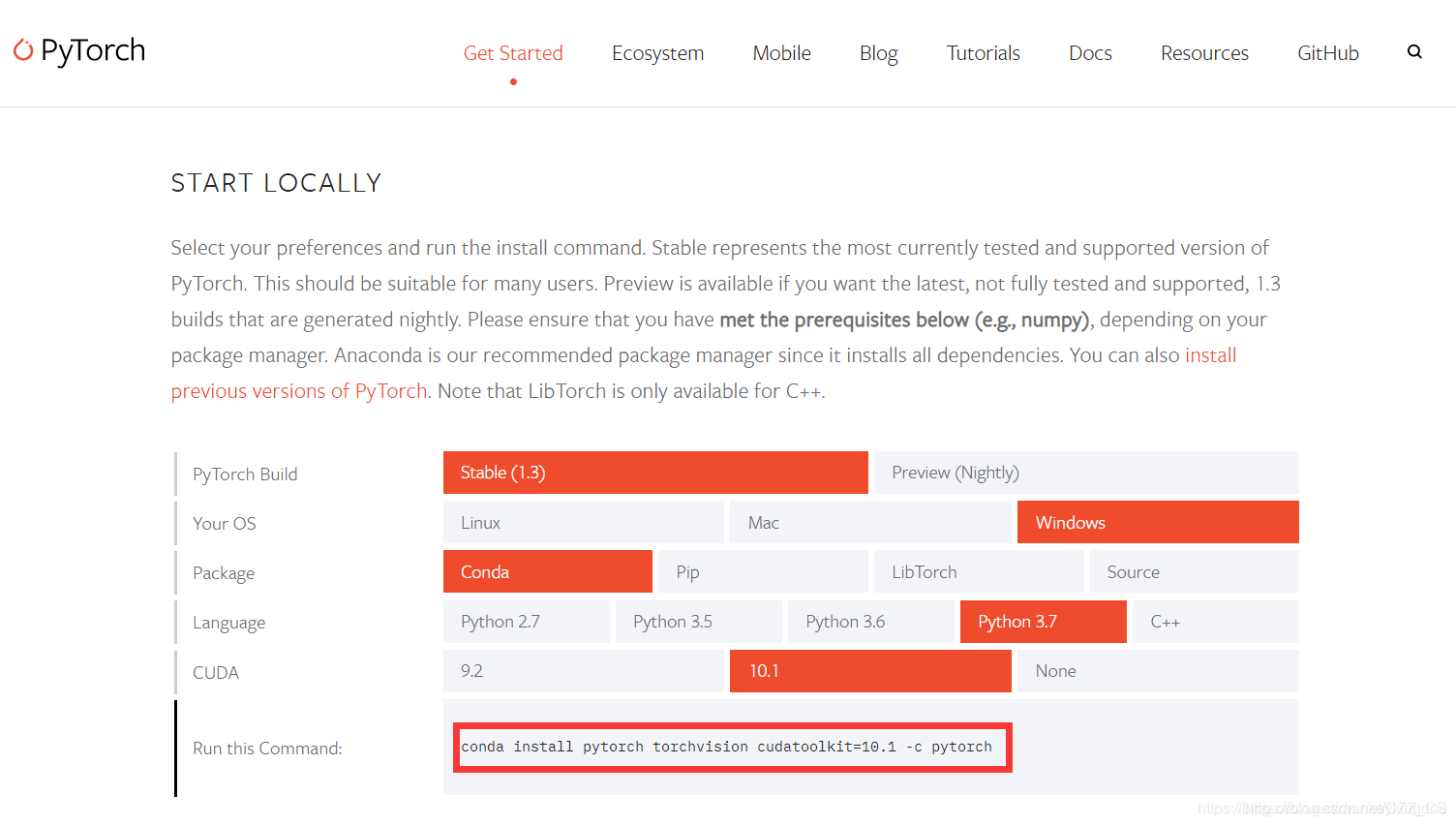The width and height of the screenshot is (1456, 826).
Task: Open the search magnifier icon
Action: tap(1414, 52)
